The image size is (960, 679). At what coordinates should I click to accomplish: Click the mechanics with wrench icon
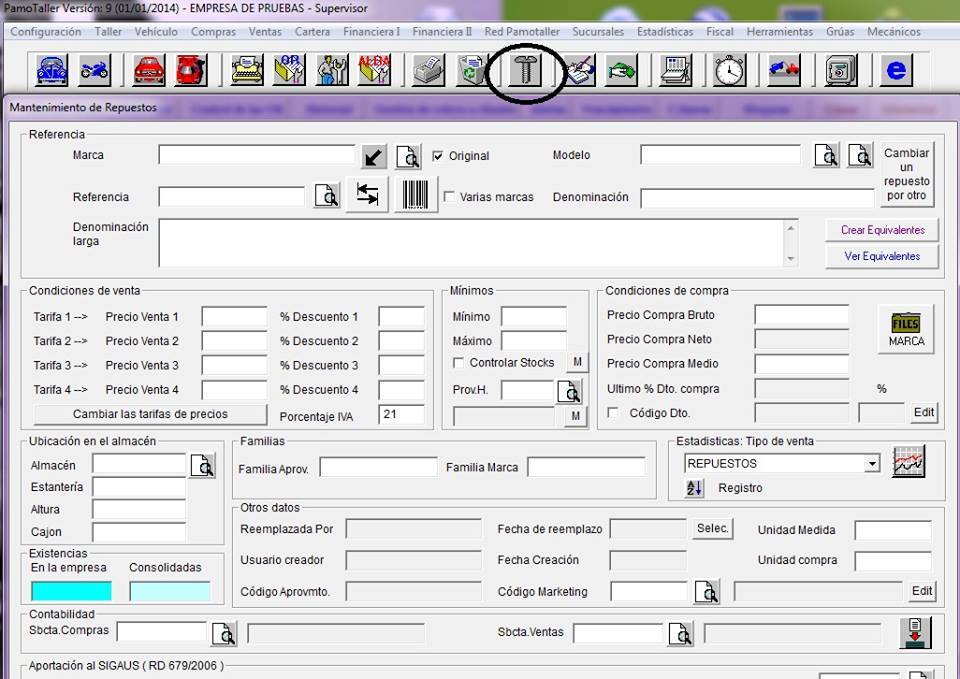pos(332,70)
